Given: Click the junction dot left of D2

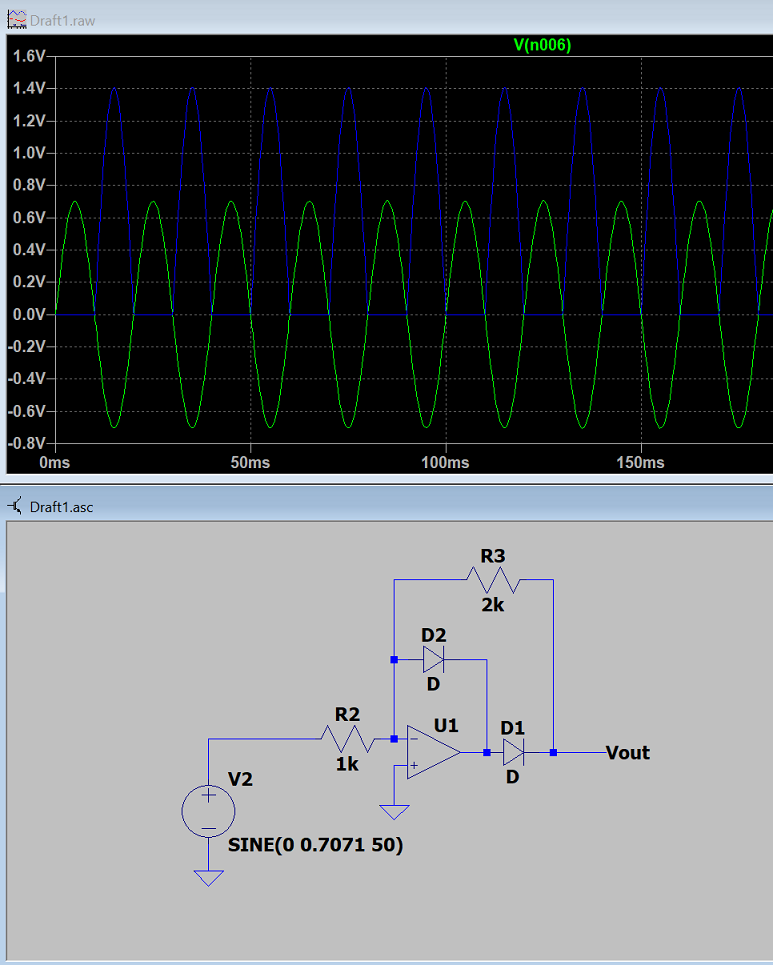Looking at the screenshot, I should 394,660.
